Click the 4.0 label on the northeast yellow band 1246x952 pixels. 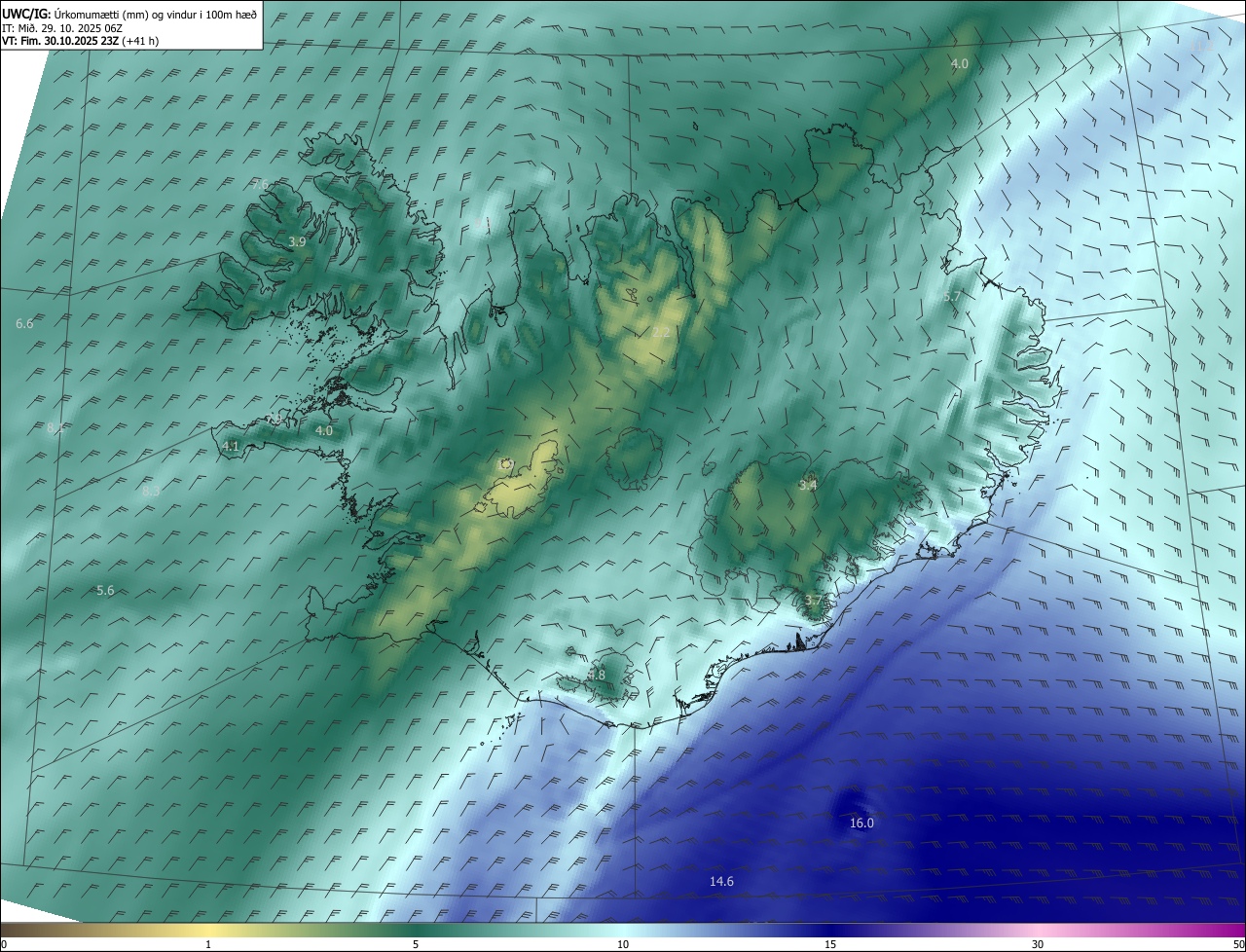960,63
